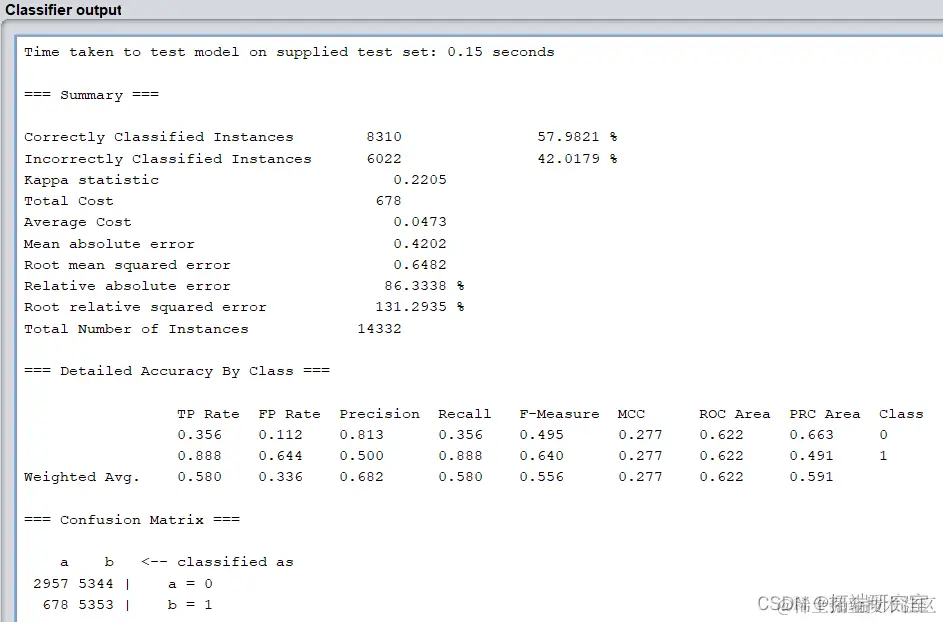Click the Average Cost value 0.0473
Viewport: 943px width, 622px height.
(420, 222)
